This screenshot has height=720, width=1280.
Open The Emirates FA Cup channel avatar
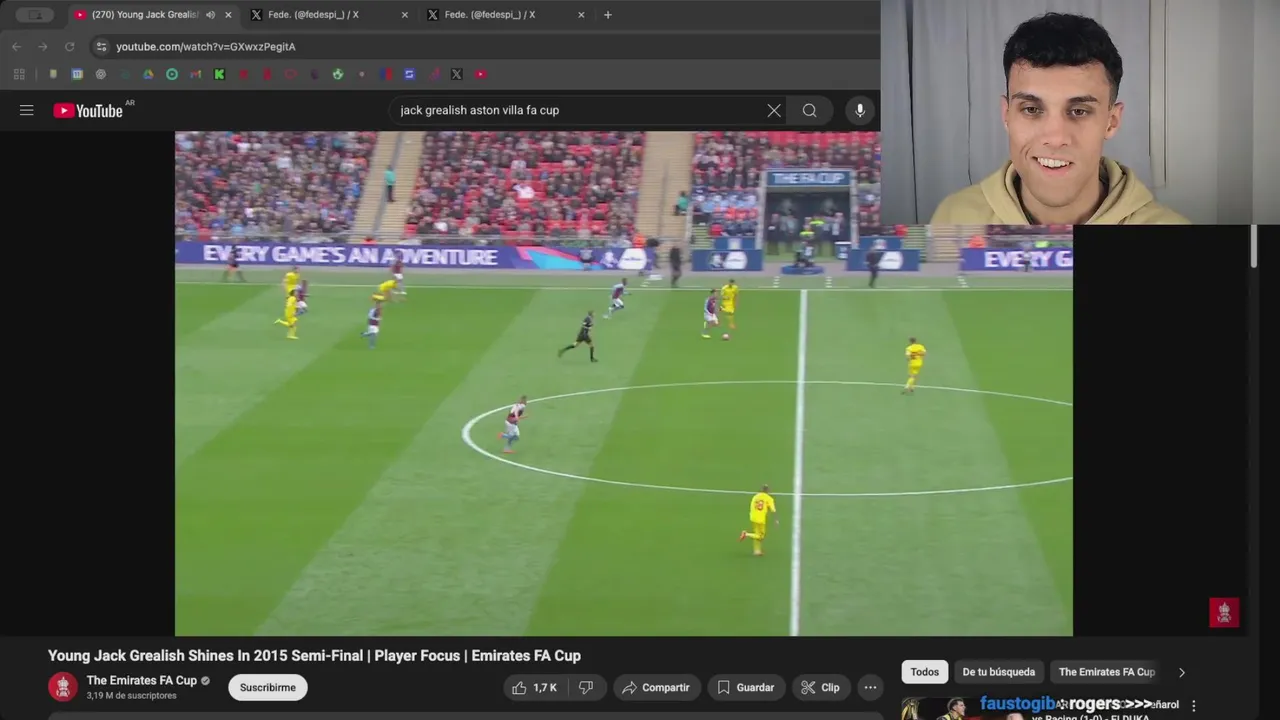(63, 687)
